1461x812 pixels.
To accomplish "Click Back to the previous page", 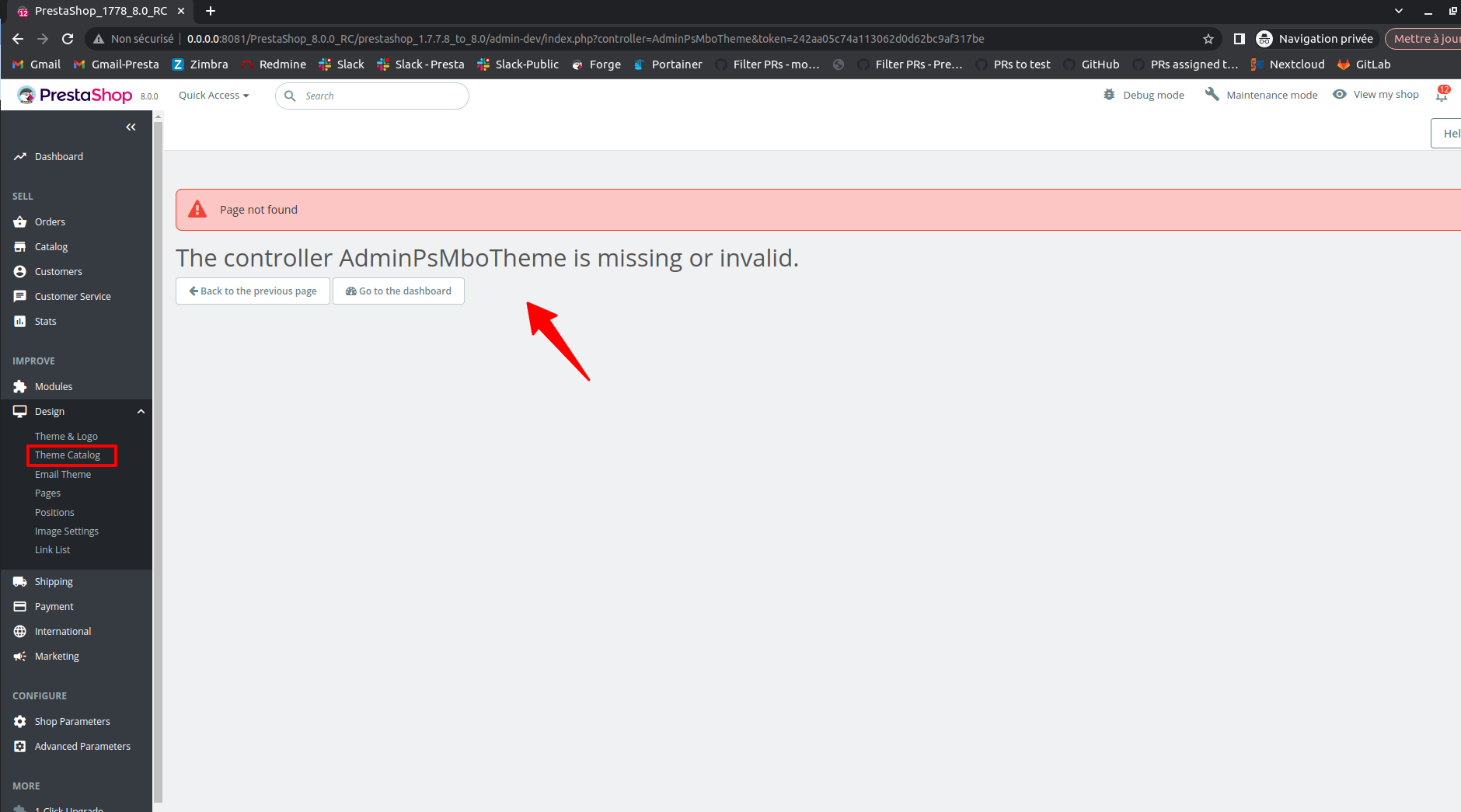I will 253,291.
